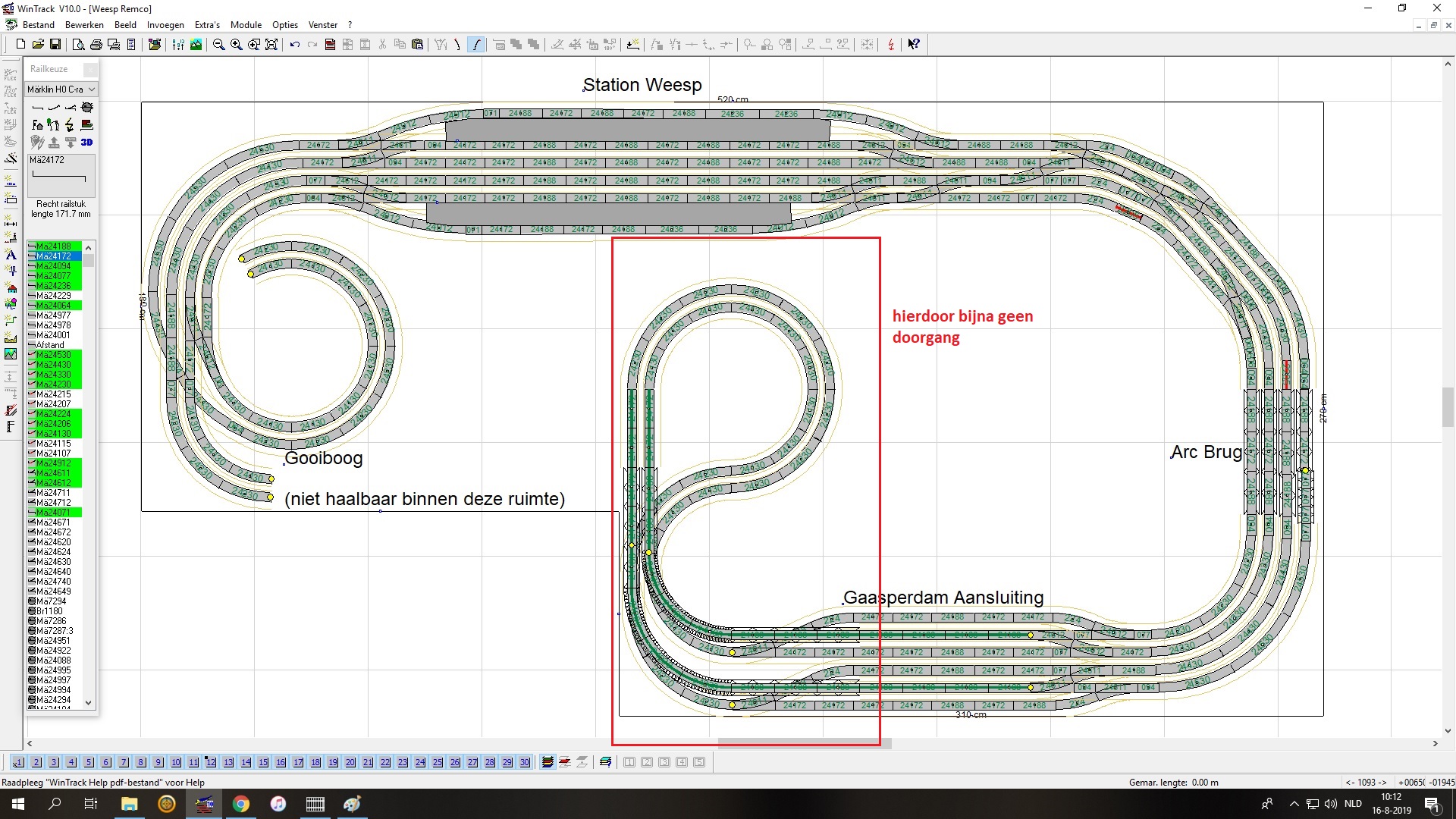Open the Bewerken menu
The height and width of the screenshot is (819, 1456).
tap(84, 25)
